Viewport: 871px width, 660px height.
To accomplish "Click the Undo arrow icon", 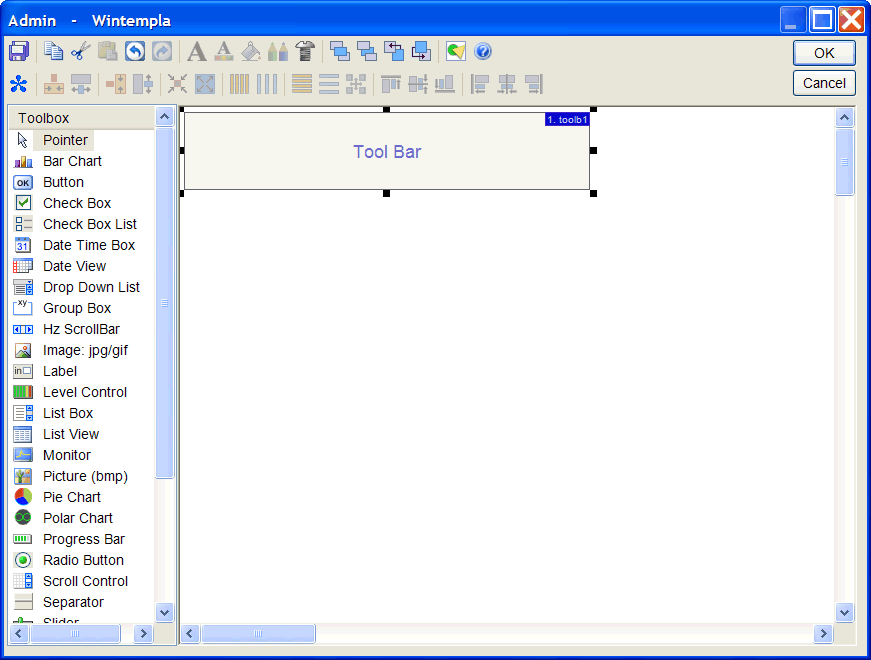I will (135, 52).
